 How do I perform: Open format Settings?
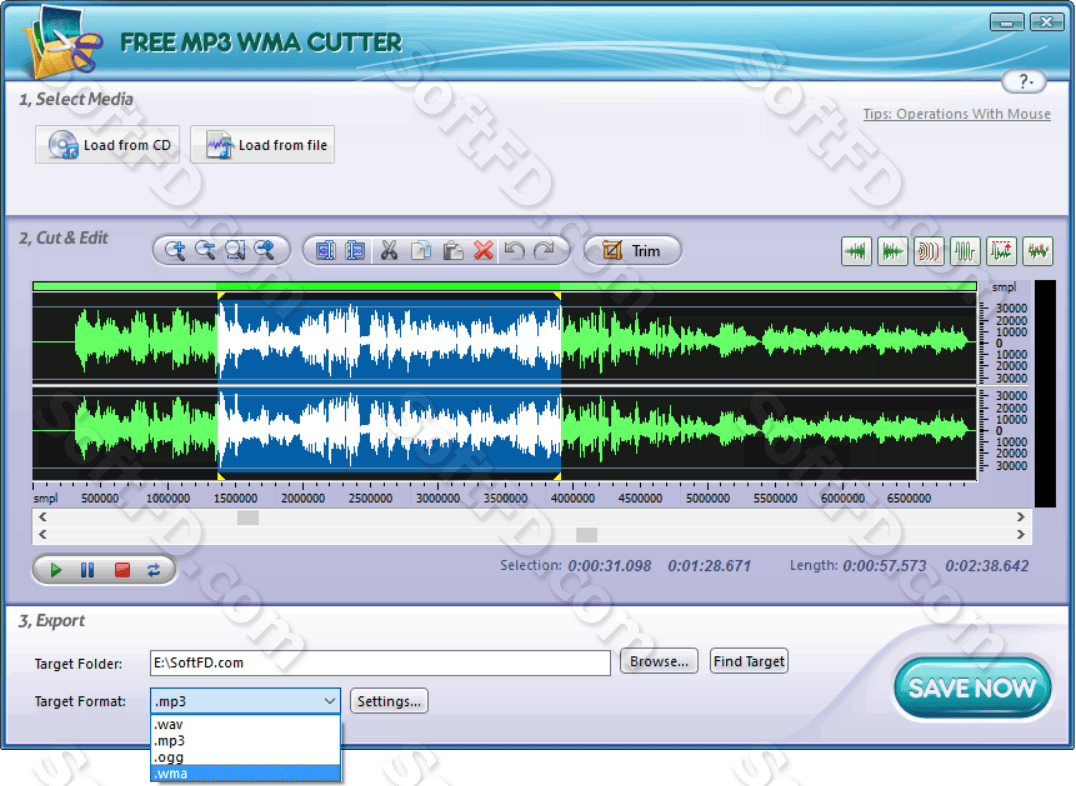389,701
